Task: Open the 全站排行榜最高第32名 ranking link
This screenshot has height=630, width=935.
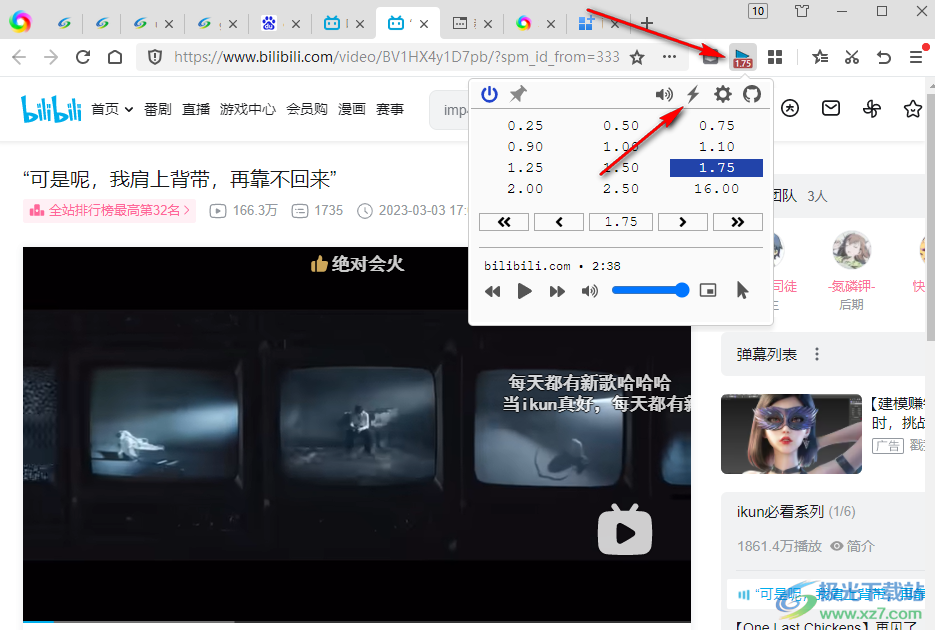Action: click(x=110, y=210)
